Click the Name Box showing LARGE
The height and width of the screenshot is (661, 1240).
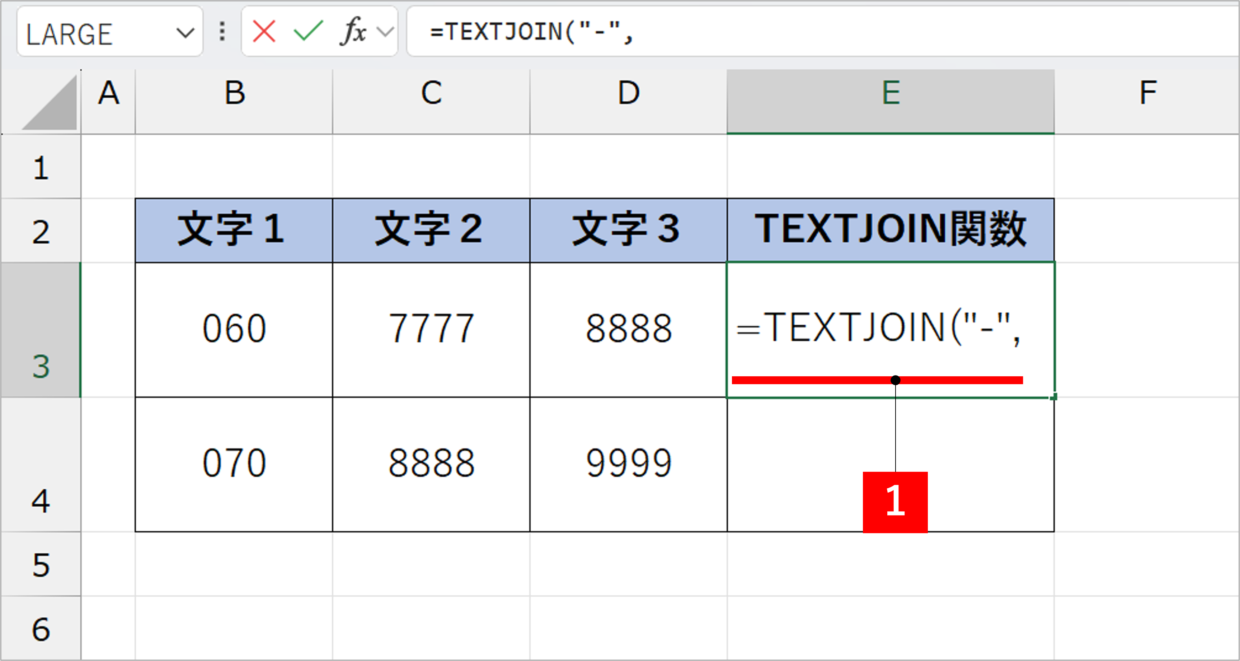[95, 33]
